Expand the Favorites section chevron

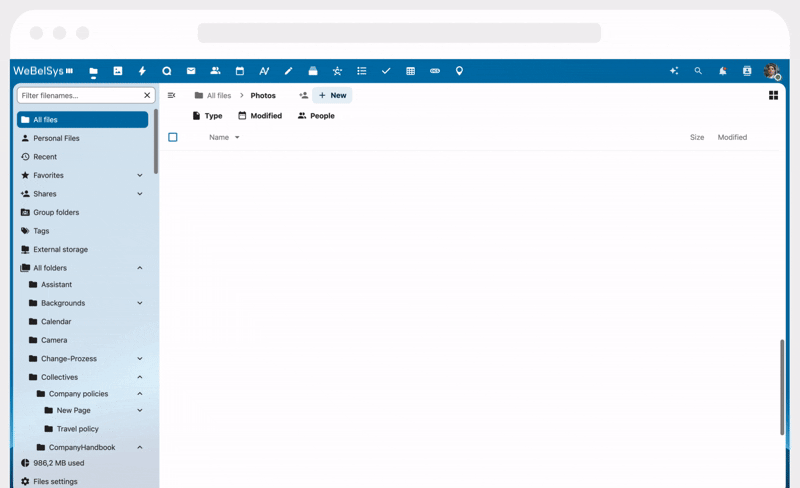(x=140, y=175)
